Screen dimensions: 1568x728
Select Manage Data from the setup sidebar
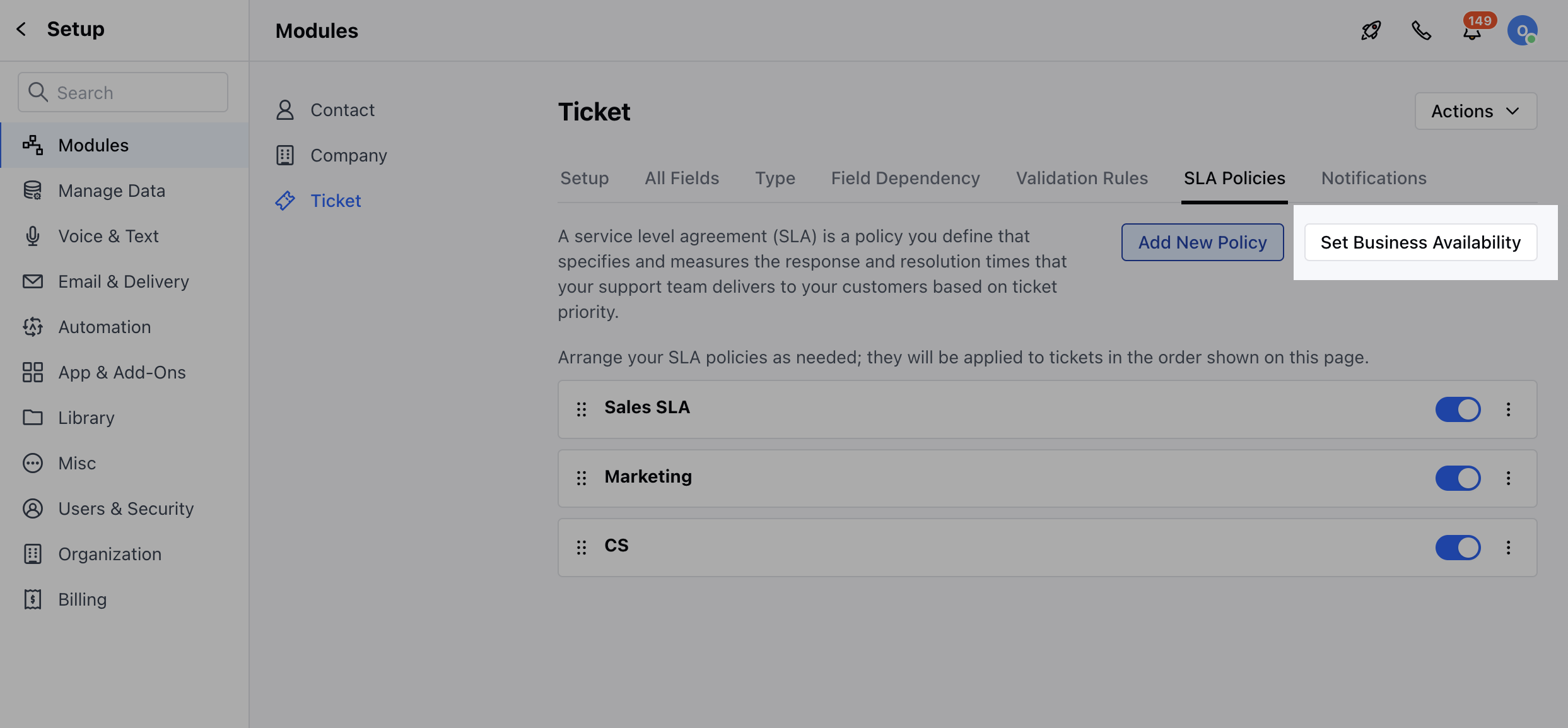(x=111, y=190)
